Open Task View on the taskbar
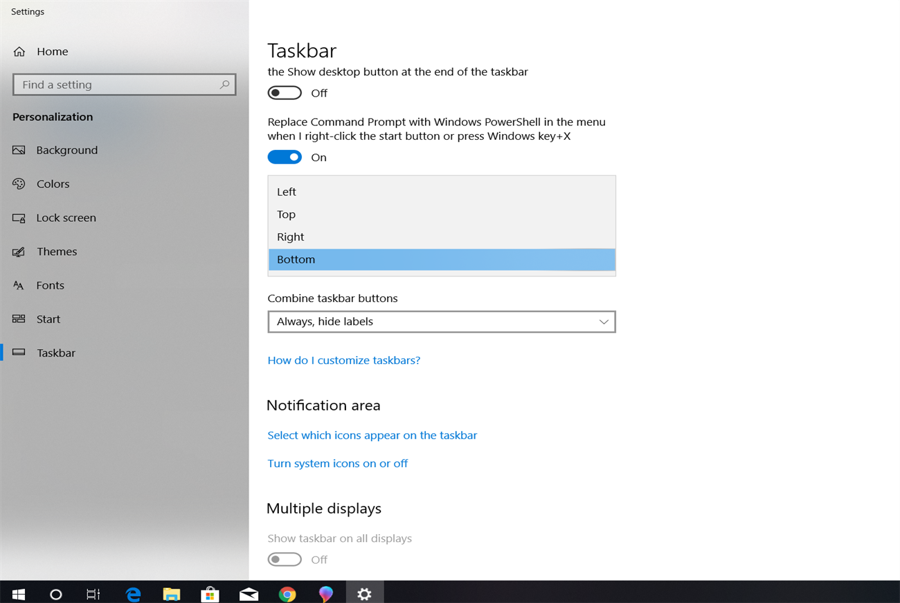 coord(93,594)
